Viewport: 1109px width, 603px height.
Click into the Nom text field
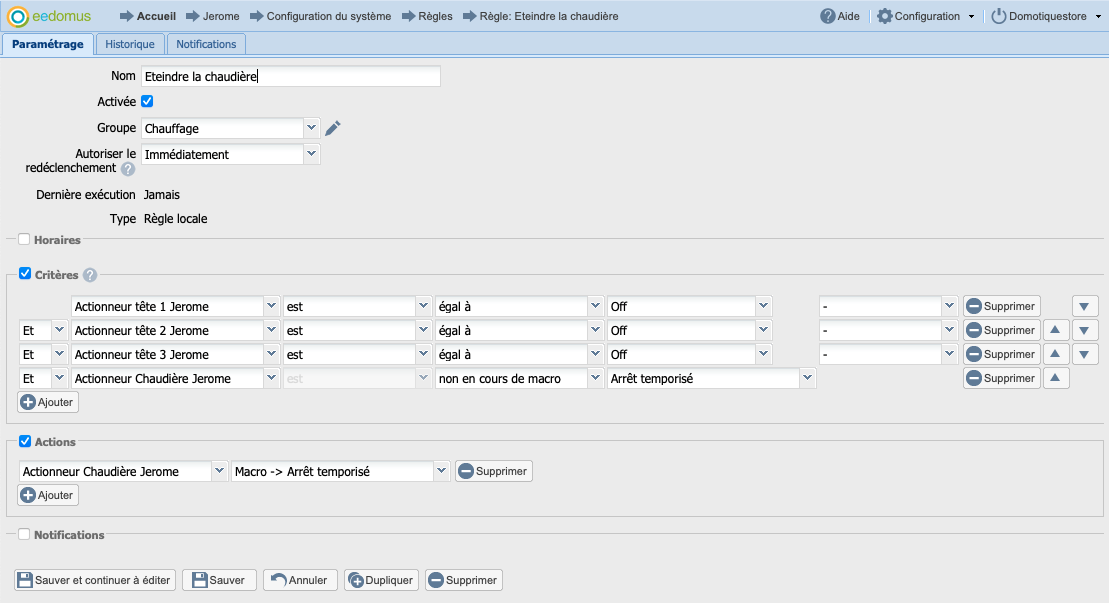tap(290, 76)
